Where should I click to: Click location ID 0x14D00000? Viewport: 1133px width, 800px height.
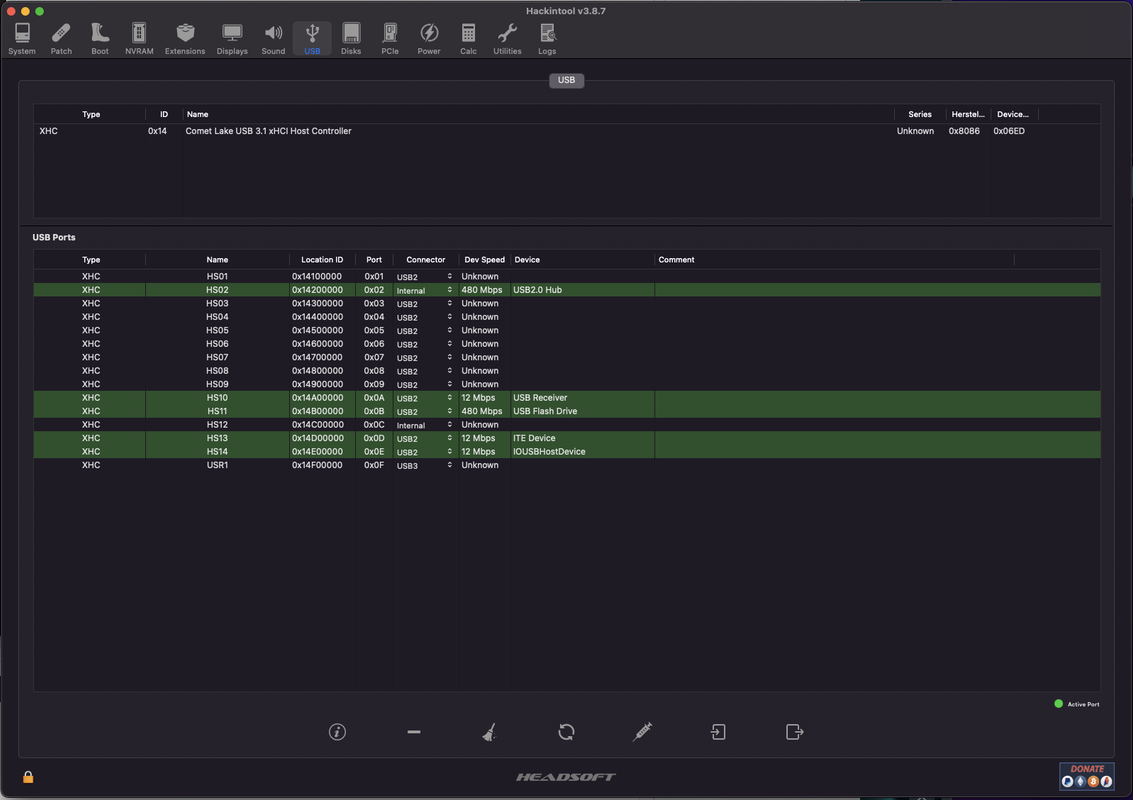[317, 438]
